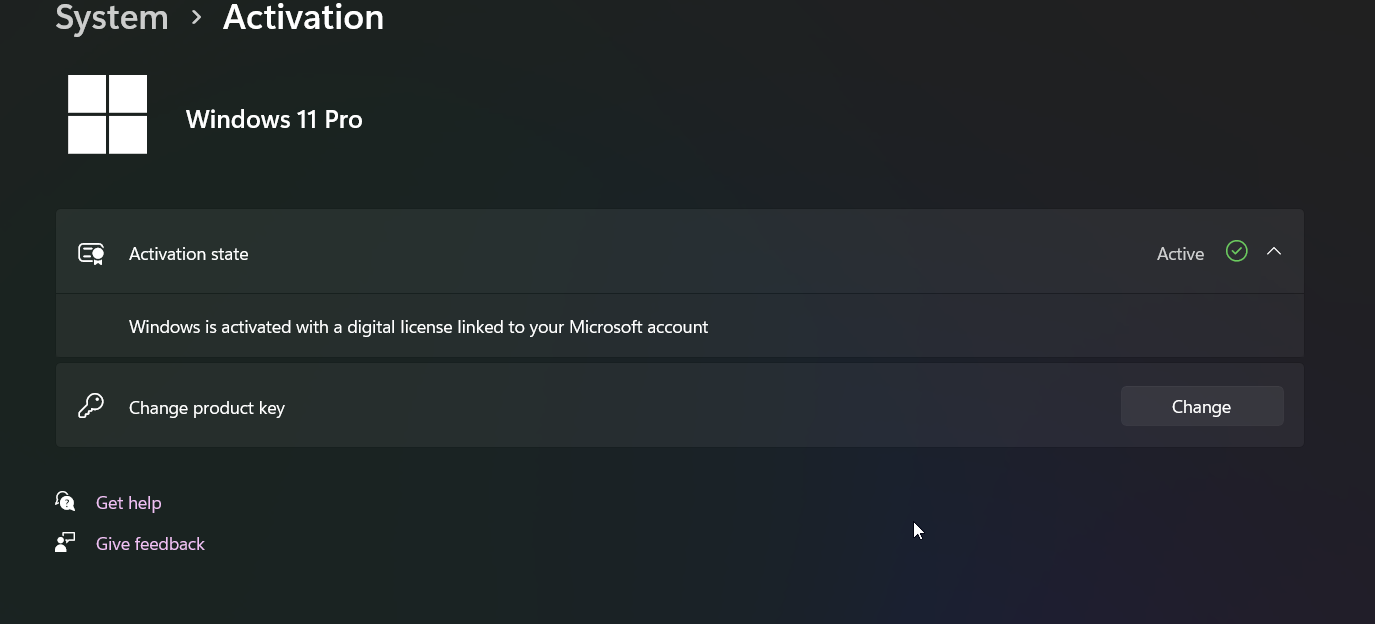
Task: Click the Windows logo image
Action: click(107, 115)
